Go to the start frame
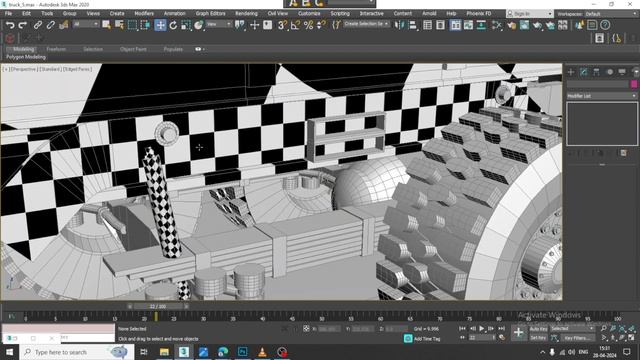The image size is (640, 360). pyautogui.click(x=462, y=329)
